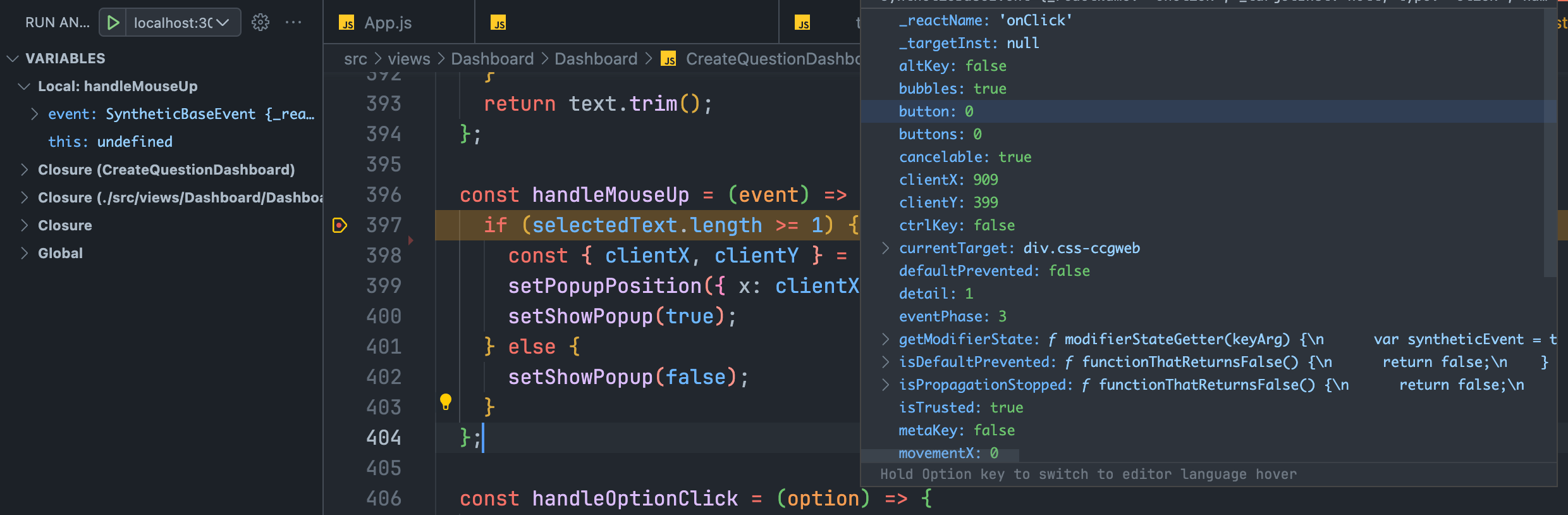Click first Dashboard breadcrumb segment
This screenshot has width=1568, height=515.
pyautogui.click(x=493, y=59)
